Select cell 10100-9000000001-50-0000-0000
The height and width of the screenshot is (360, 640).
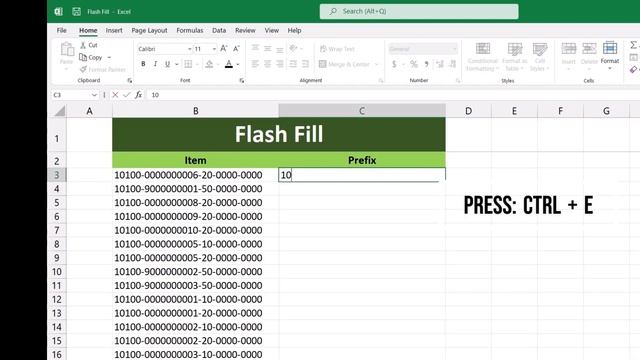[196, 189]
